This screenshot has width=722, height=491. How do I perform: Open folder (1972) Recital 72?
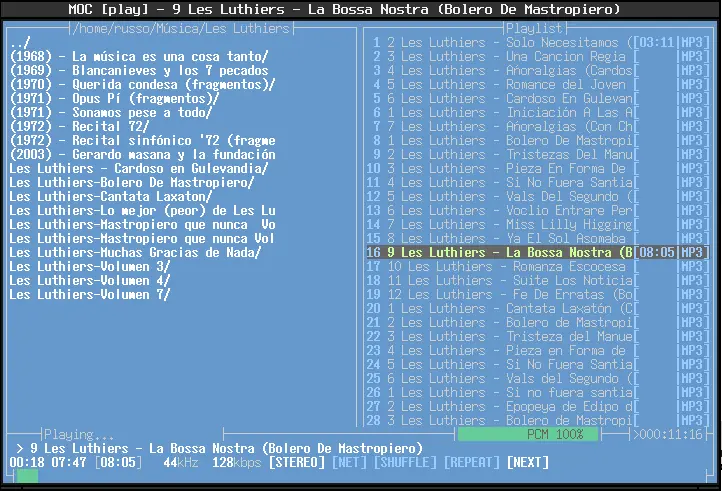(x=79, y=126)
